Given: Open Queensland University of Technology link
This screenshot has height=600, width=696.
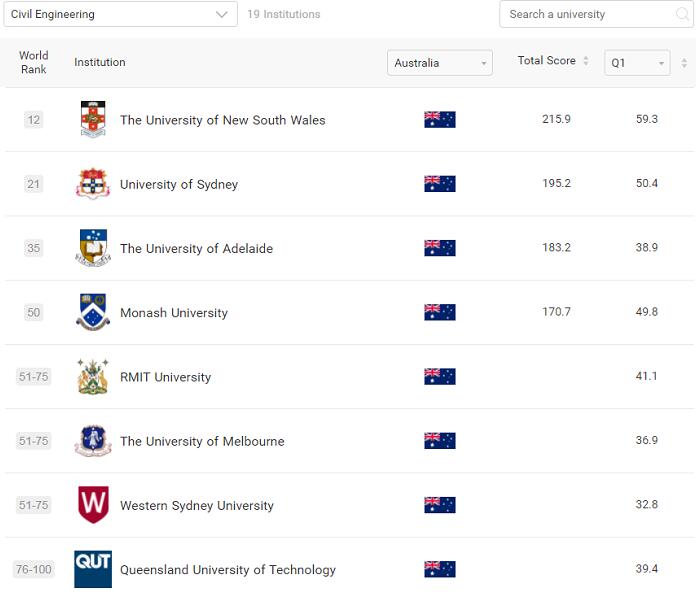Looking at the screenshot, I should coord(228,570).
